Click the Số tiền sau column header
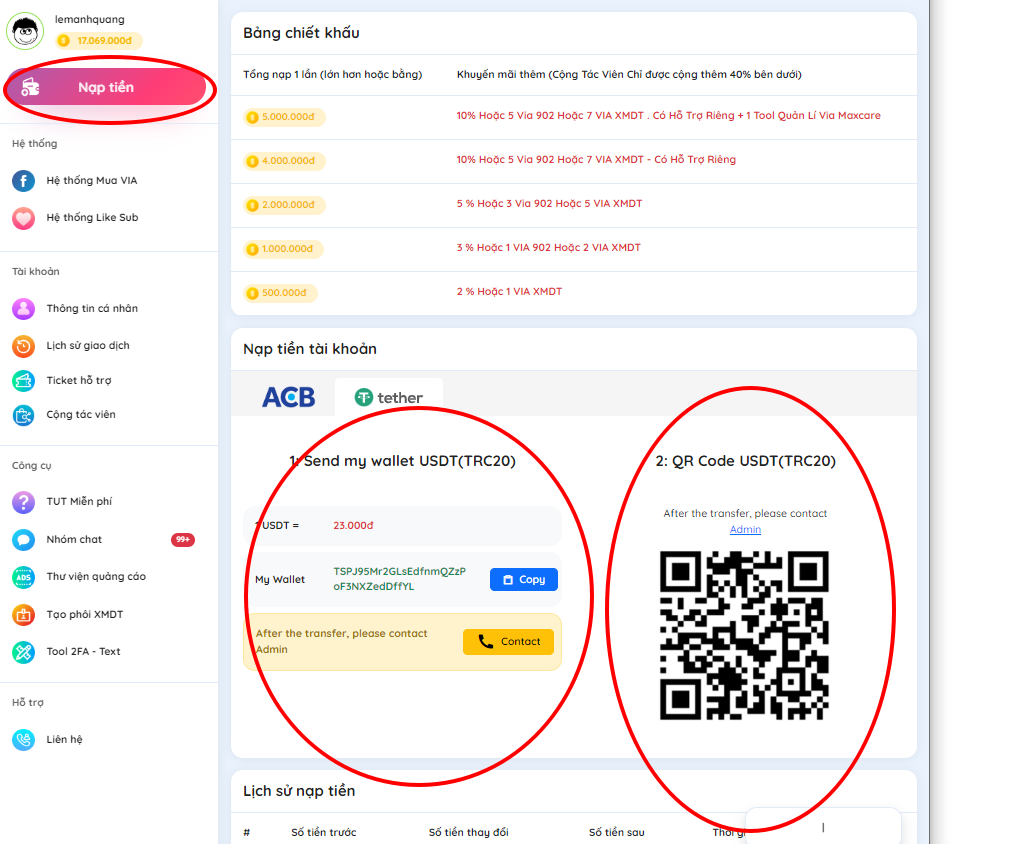This screenshot has height=844, width=1031. tap(617, 832)
